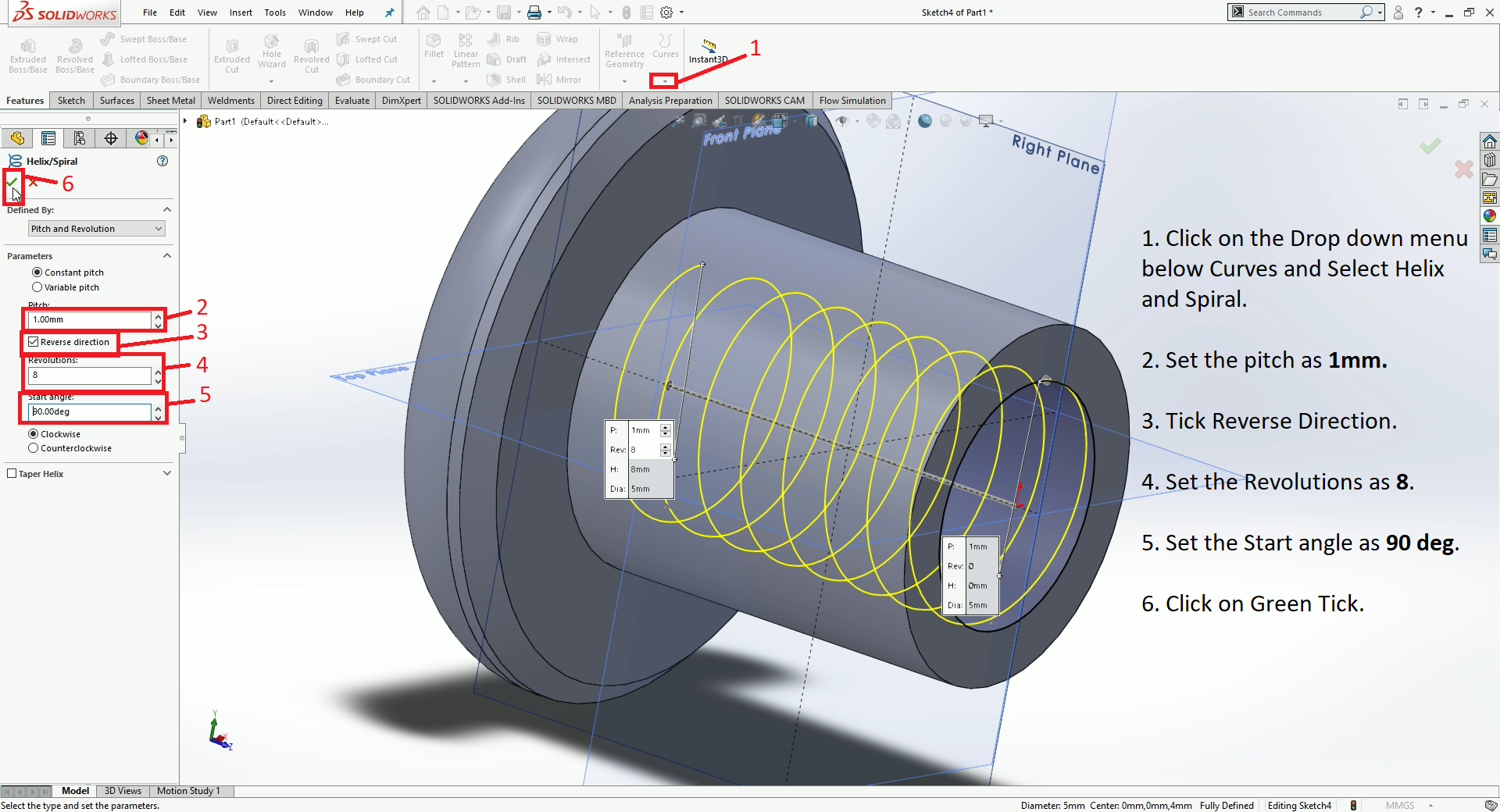Click the Revolved Boss/Base tool
The height and width of the screenshot is (812, 1500).
[75, 56]
